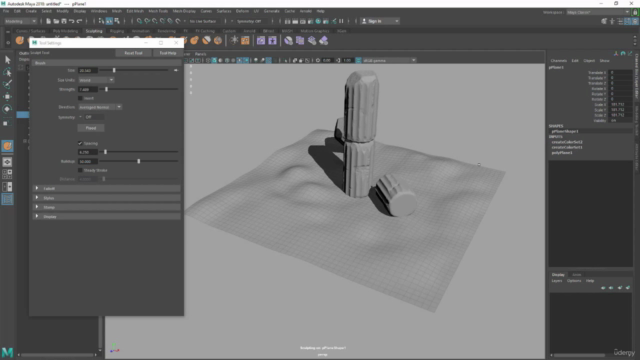Pick the Paint selection tool
The image size is (640, 360).
[7, 84]
